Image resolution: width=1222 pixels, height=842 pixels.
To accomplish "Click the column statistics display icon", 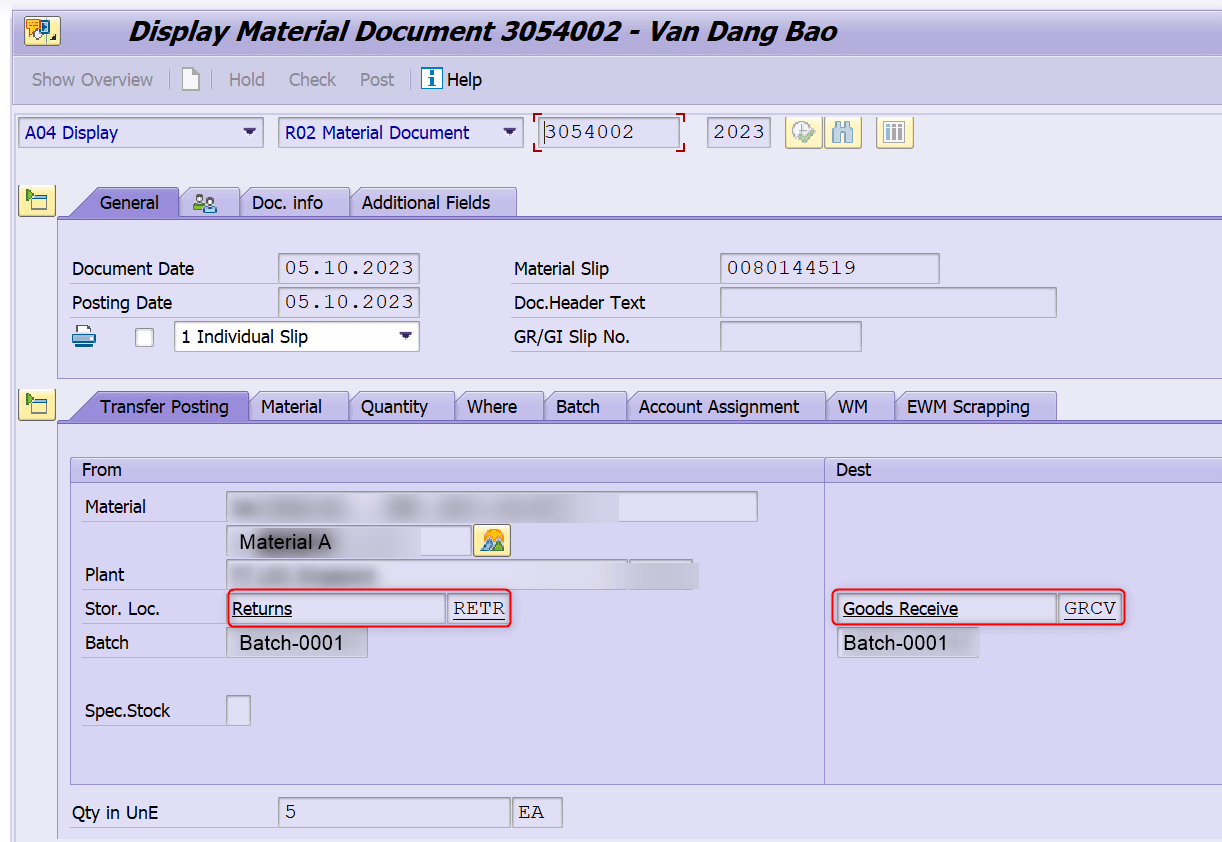I will 894,131.
